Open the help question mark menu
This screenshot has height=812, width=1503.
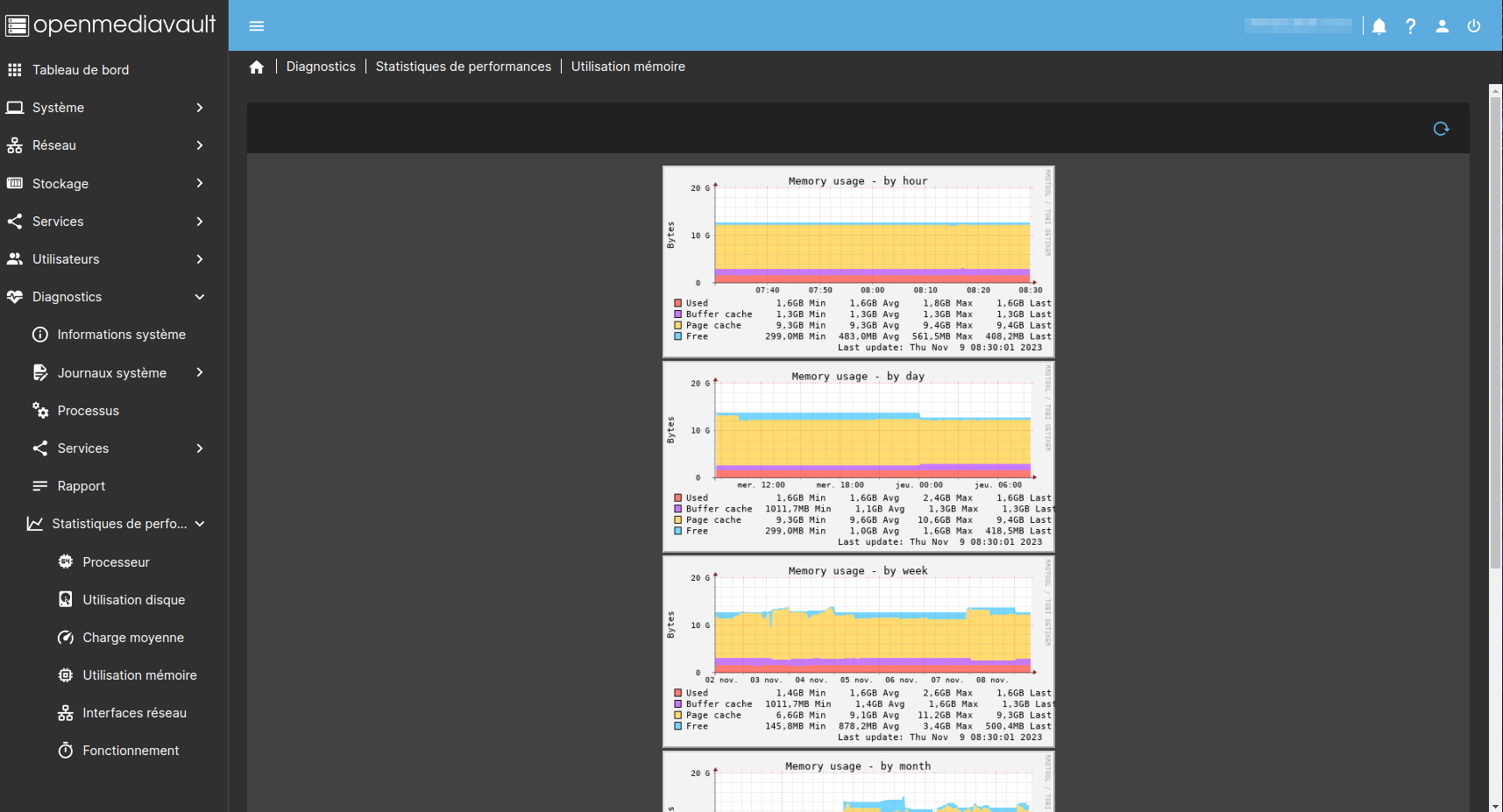click(x=1411, y=26)
